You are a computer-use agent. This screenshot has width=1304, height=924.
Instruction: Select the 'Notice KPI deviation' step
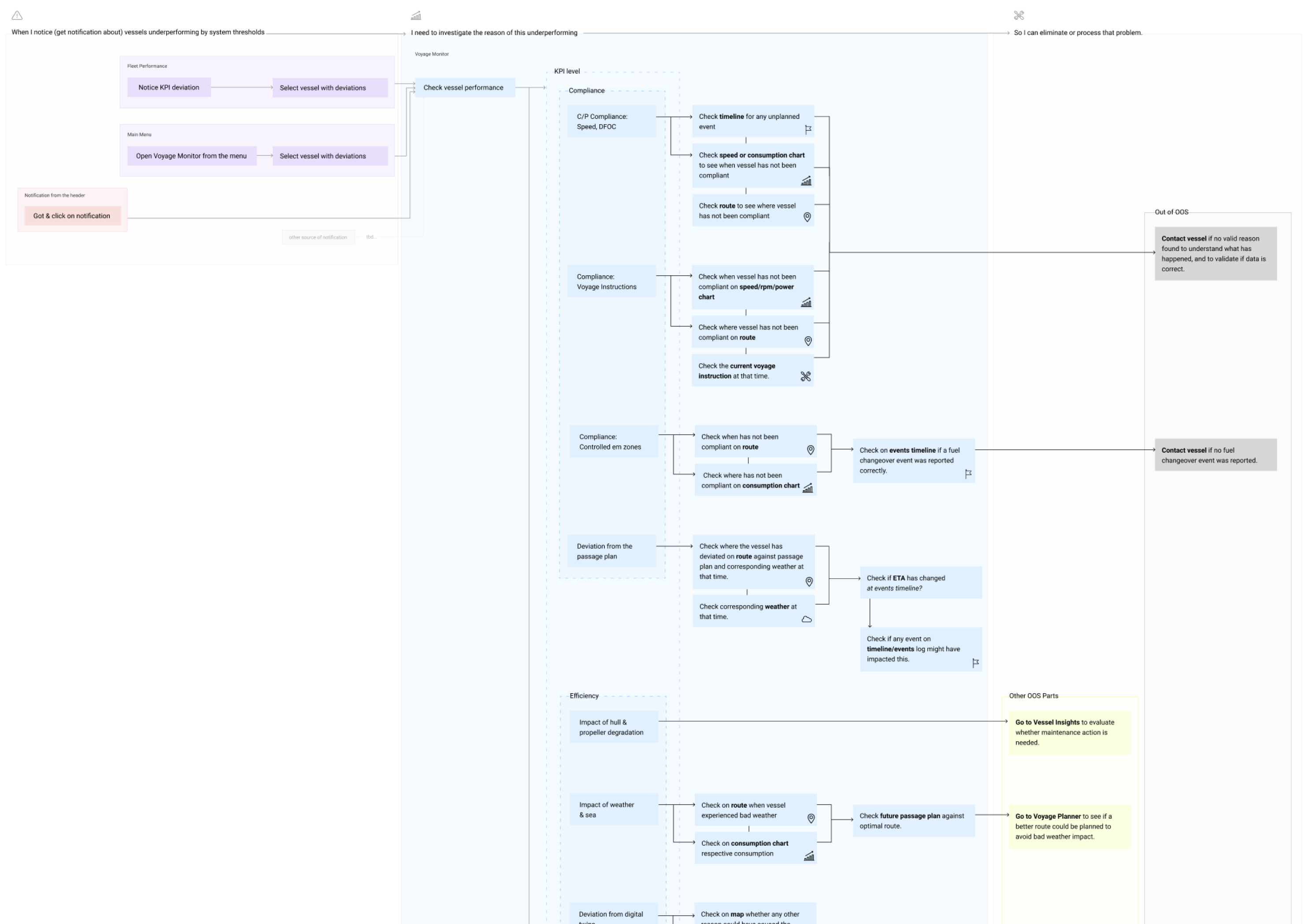click(169, 88)
